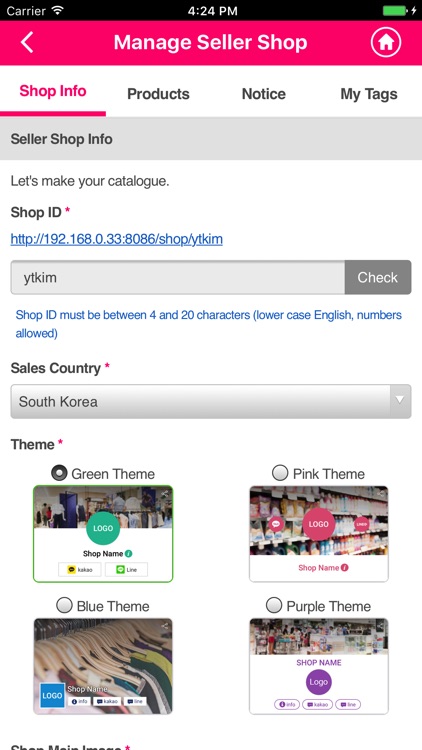Open the Shop Info tab
The height and width of the screenshot is (750, 422).
[53, 91]
